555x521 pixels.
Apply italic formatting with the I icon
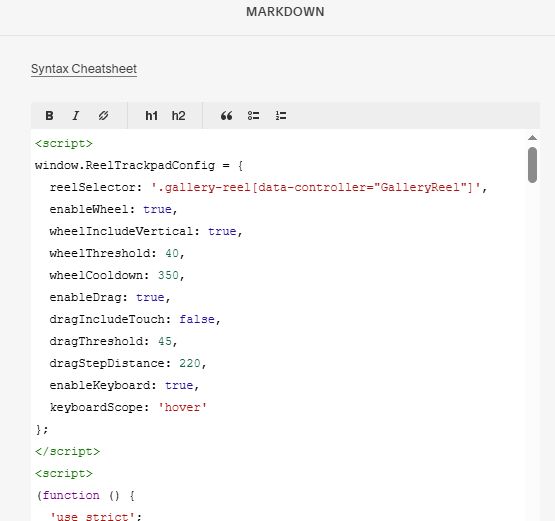coord(76,116)
